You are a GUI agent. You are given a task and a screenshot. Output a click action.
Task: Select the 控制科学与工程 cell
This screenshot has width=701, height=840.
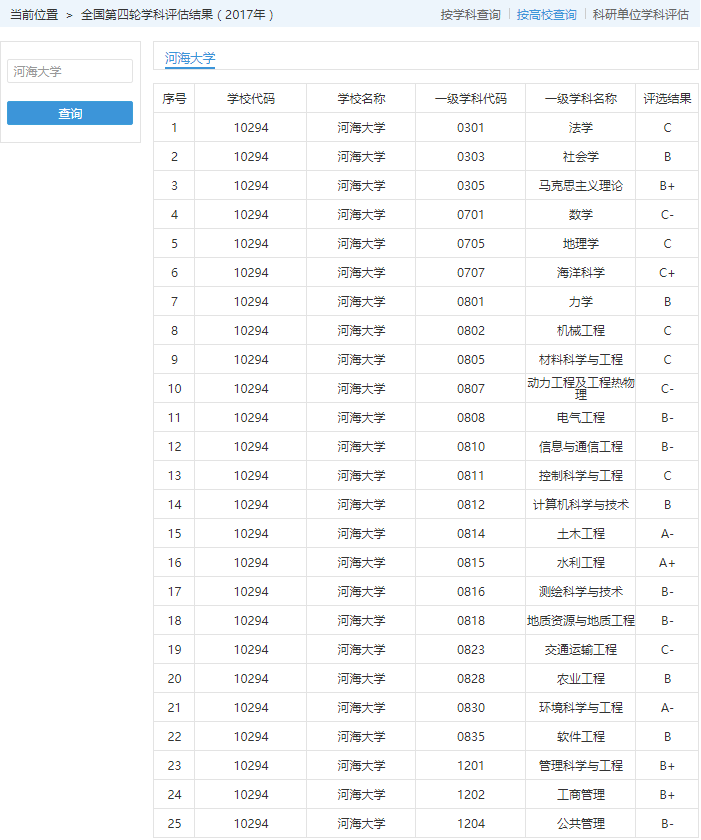581,475
